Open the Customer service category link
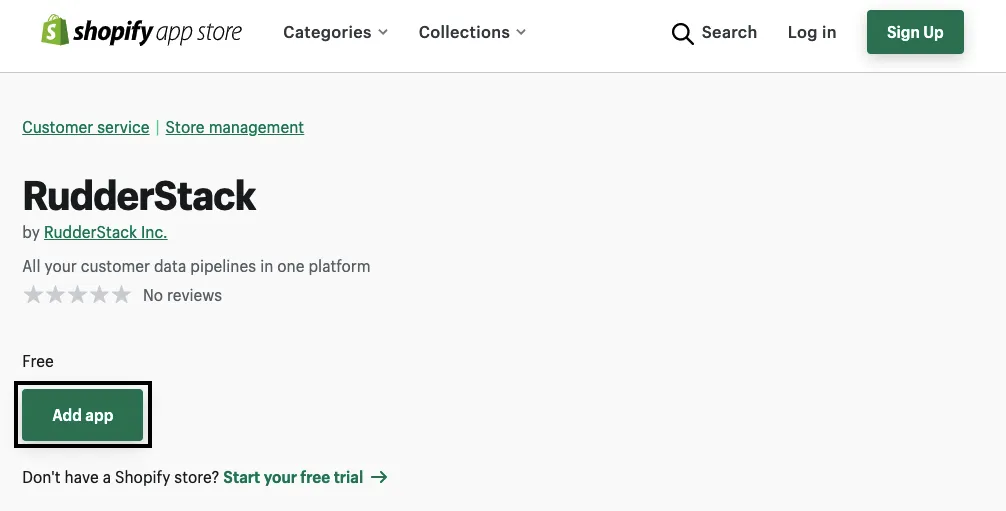The image size is (1006, 511). pyautogui.click(x=86, y=127)
